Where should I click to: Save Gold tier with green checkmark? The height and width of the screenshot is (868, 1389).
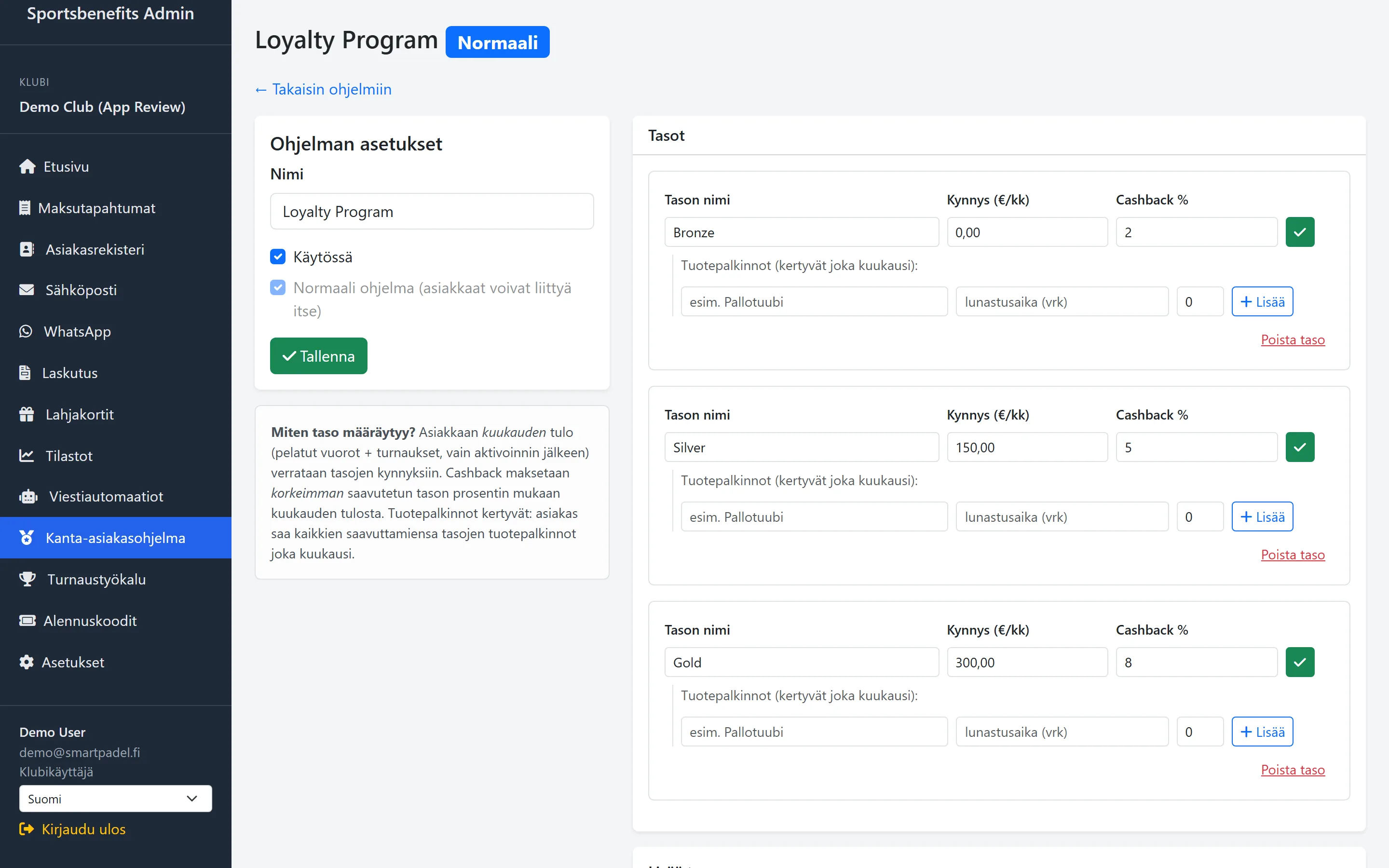(x=1299, y=662)
